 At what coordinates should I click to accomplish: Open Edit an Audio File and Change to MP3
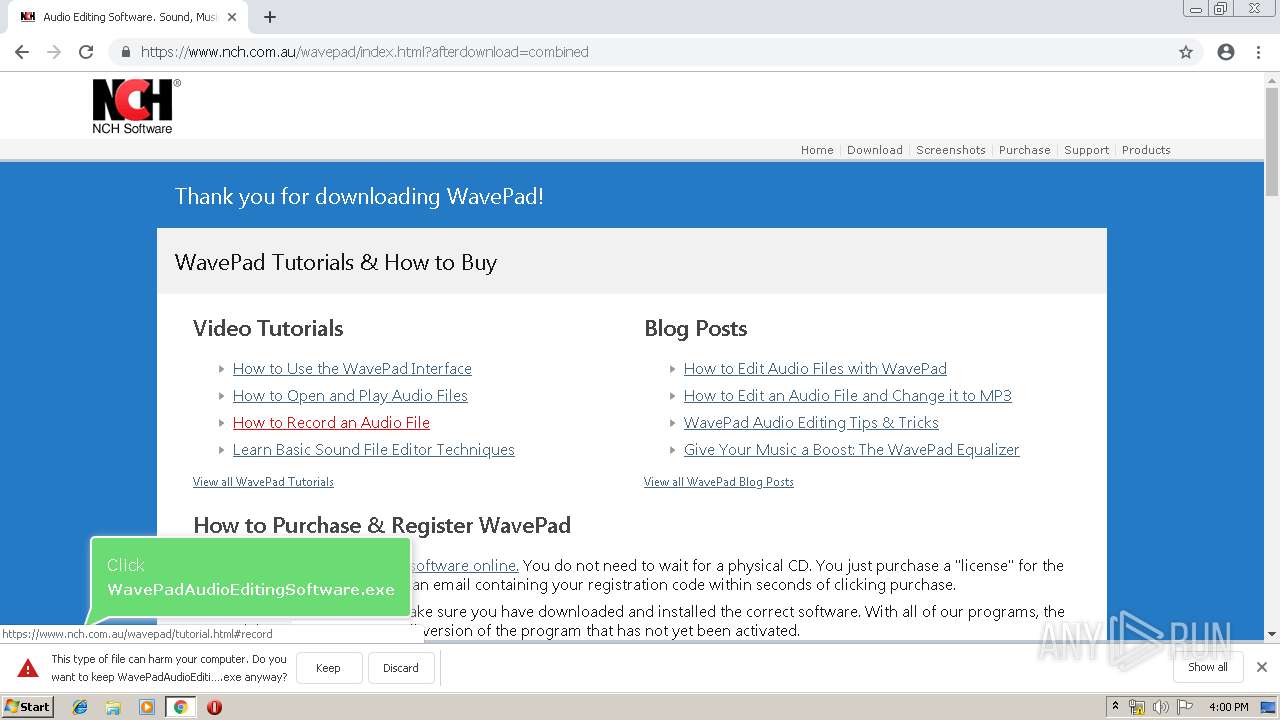coord(848,396)
